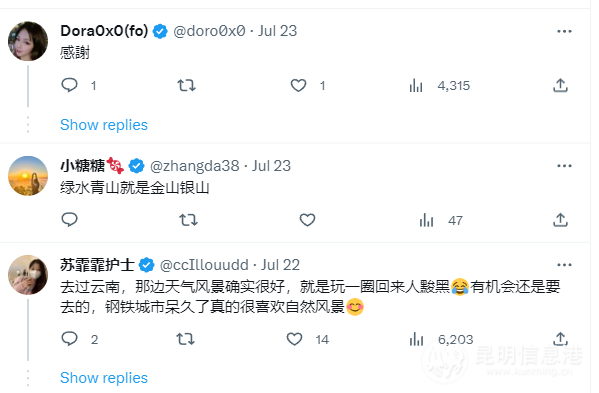Image resolution: width=599 pixels, height=393 pixels.
Task: Expand Show replies under 苏霏霏护士's tweet
Action: 104,378
